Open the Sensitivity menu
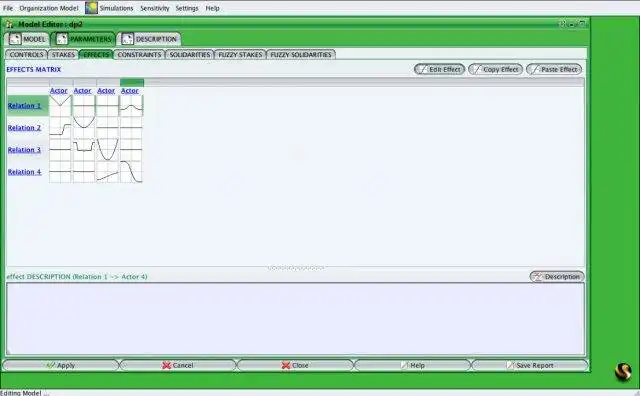 [x=154, y=8]
